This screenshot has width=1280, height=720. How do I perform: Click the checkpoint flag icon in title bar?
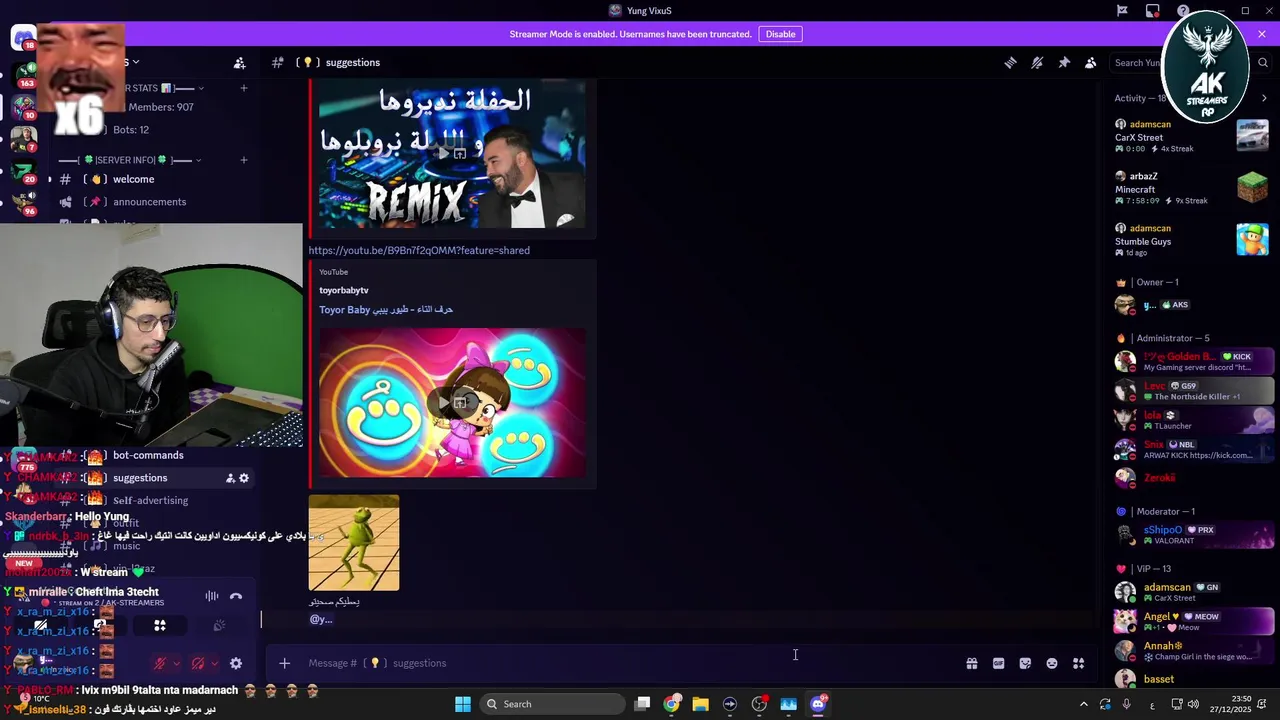pos(1122,11)
